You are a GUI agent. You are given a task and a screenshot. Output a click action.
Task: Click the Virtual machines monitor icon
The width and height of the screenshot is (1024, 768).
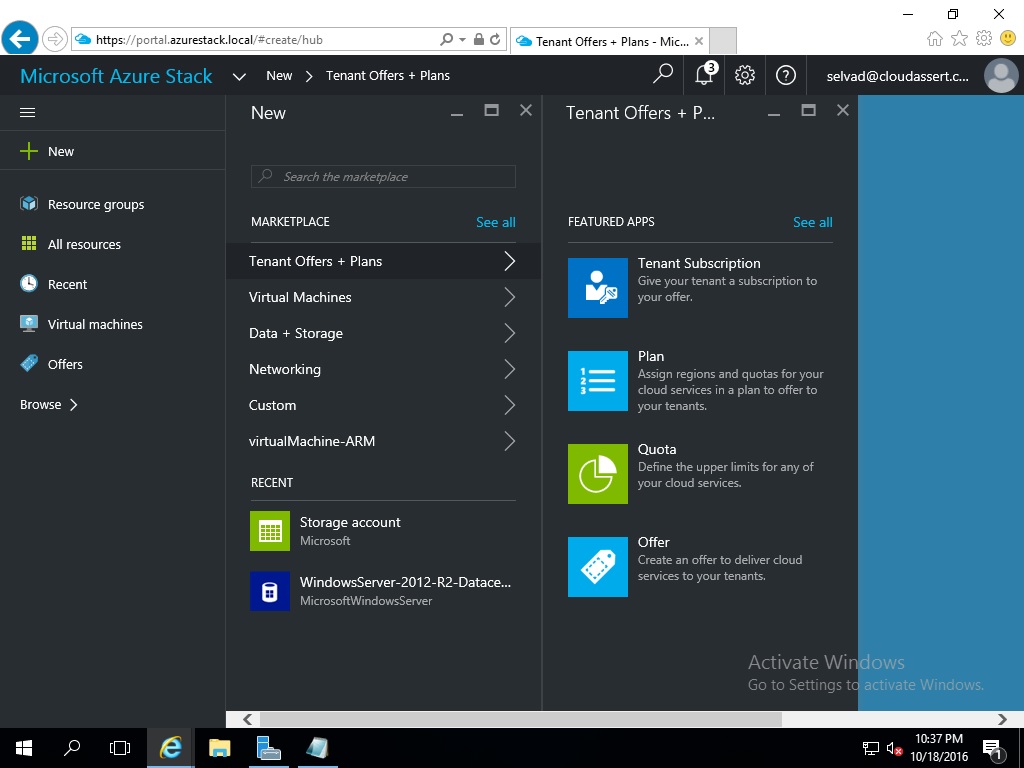coord(29,323)
